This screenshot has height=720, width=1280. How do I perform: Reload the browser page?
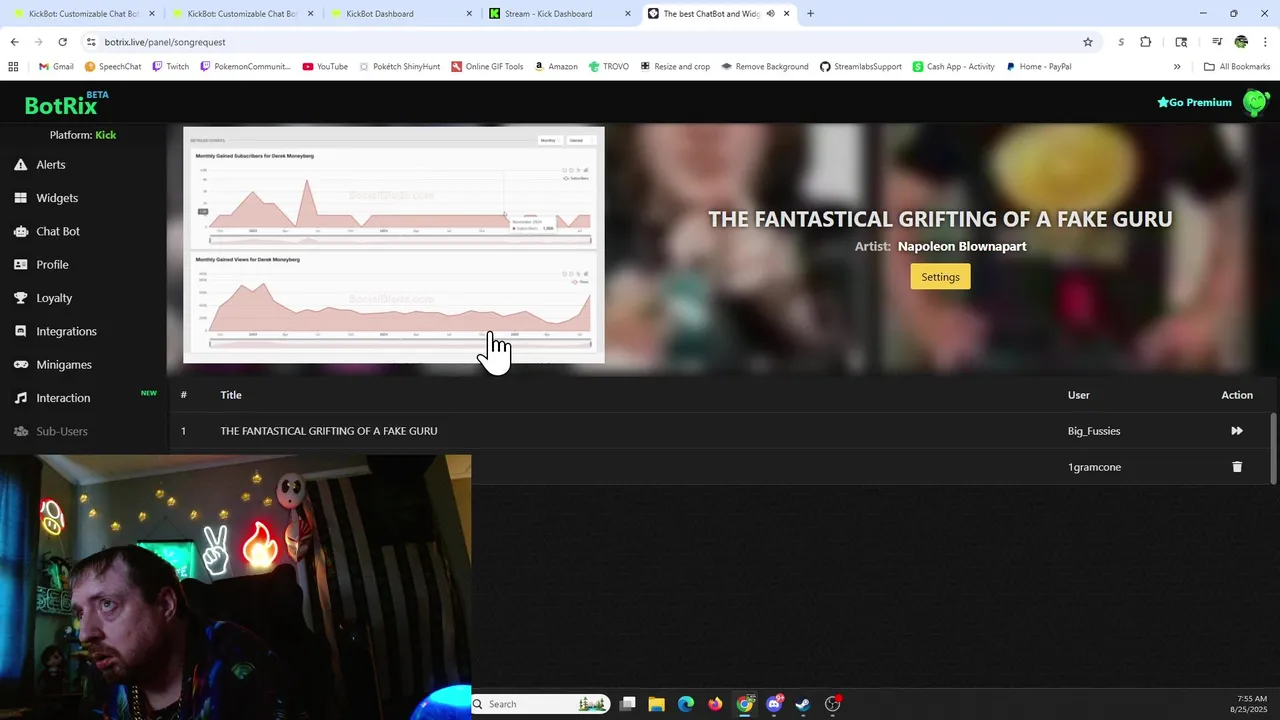62,42
